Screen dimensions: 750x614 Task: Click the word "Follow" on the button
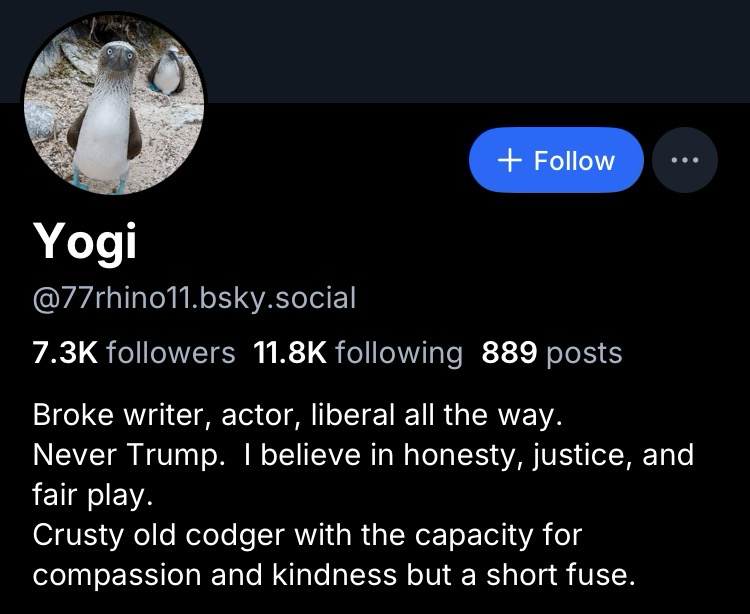[x=574, y=160]
